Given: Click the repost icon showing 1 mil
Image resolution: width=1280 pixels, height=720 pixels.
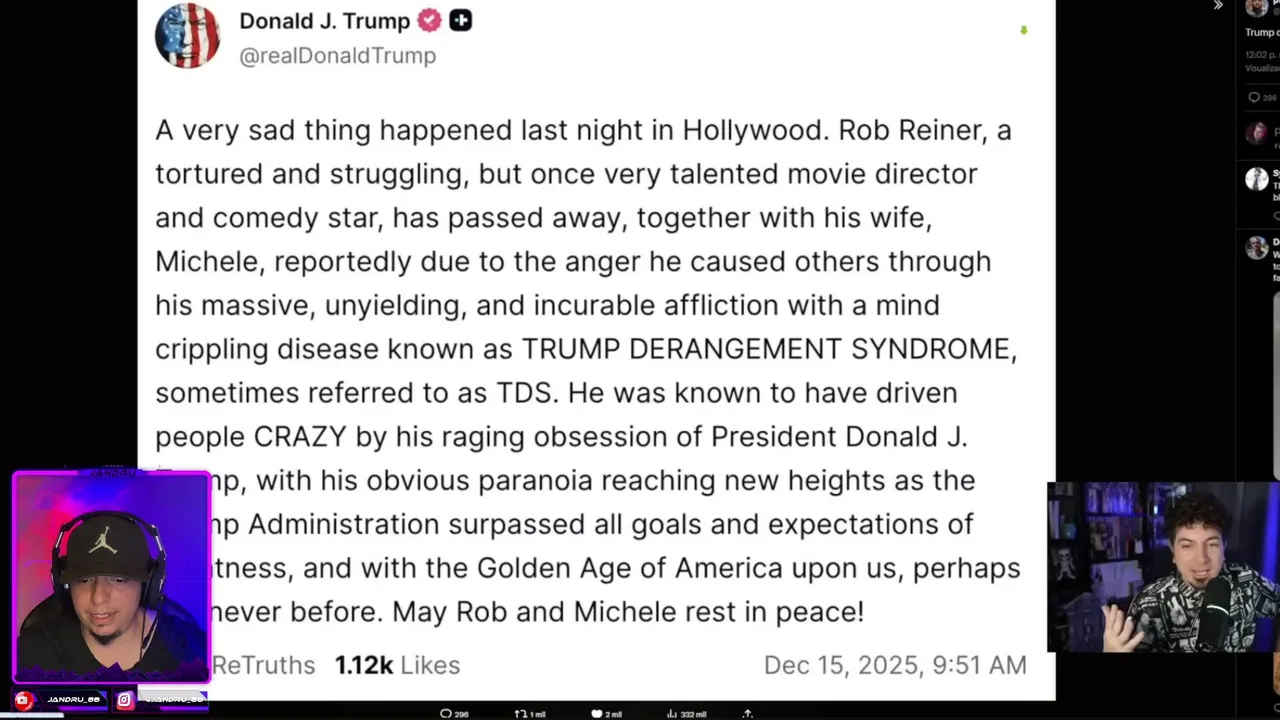Looking at the screenshot, I should (x=520, y=713).
